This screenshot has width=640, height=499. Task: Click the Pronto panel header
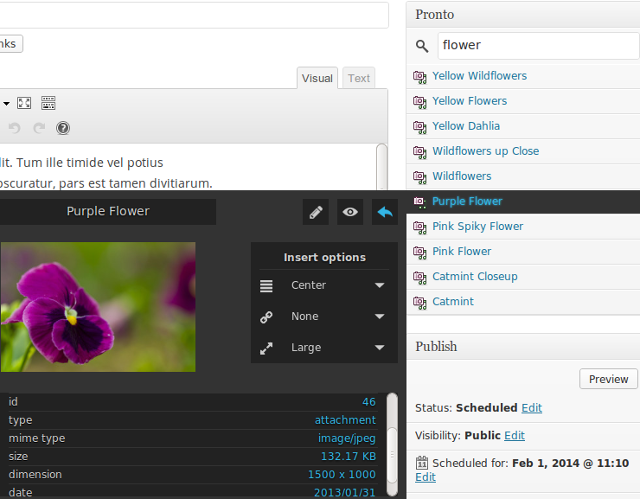[523, 15]
